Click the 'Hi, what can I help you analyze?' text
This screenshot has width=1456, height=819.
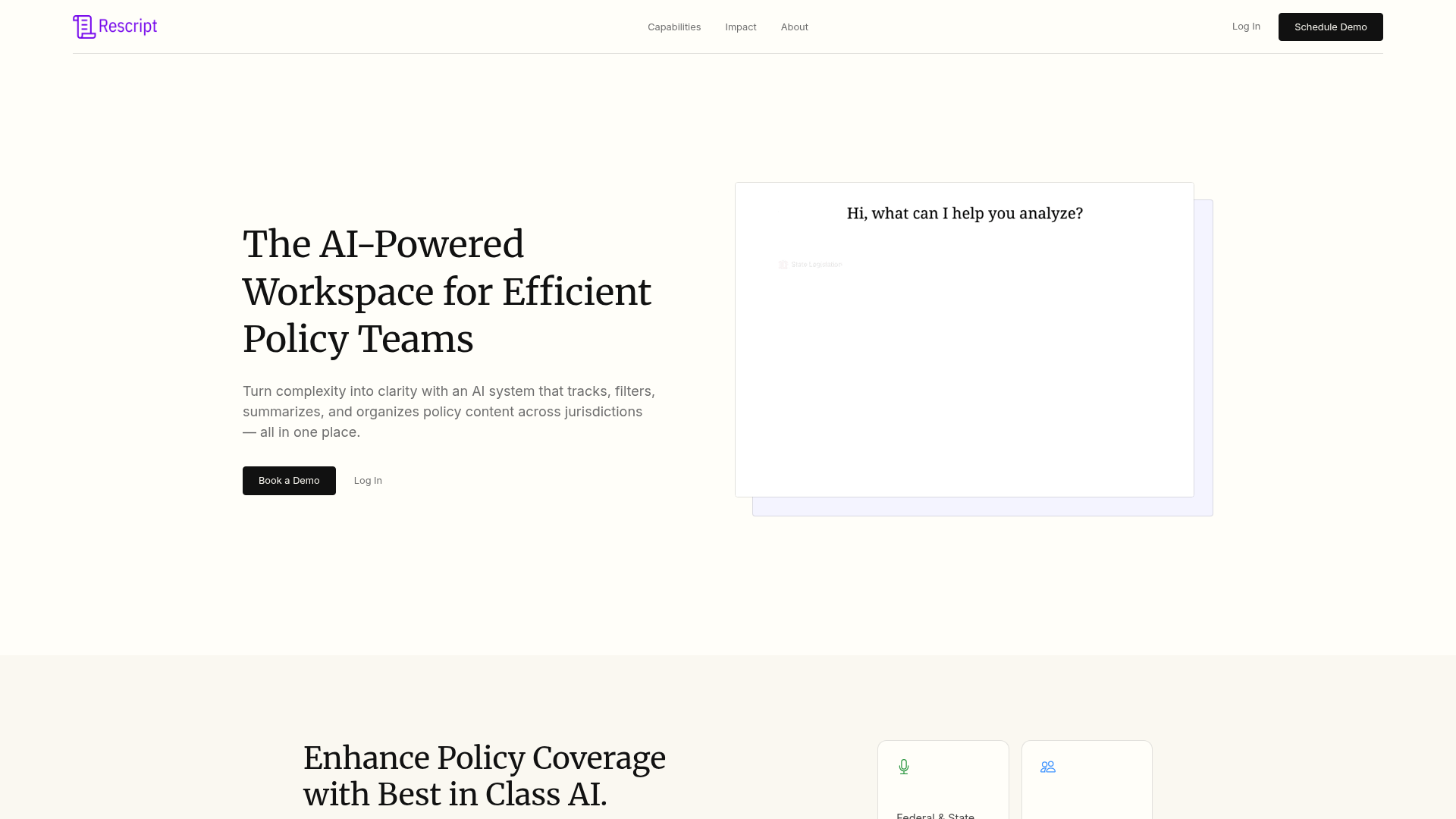click(965, 214)
